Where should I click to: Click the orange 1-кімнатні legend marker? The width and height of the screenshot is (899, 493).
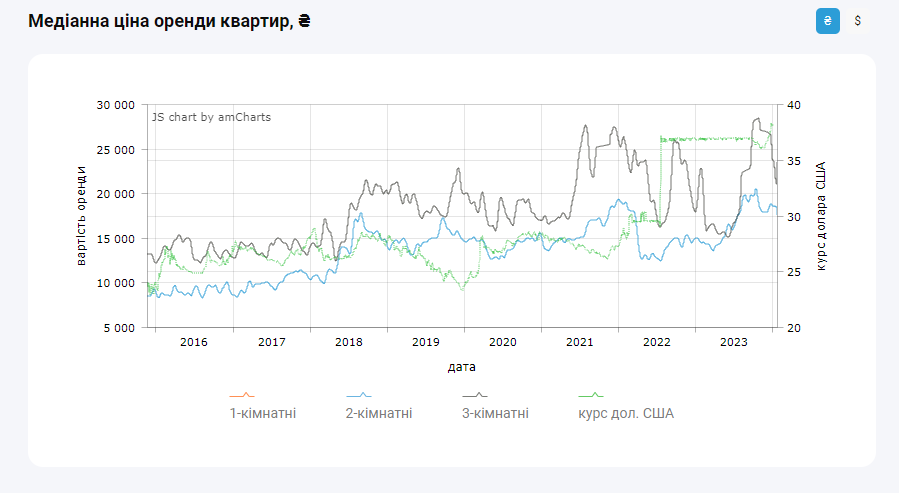pyautogui.click(x=242, y=396)
